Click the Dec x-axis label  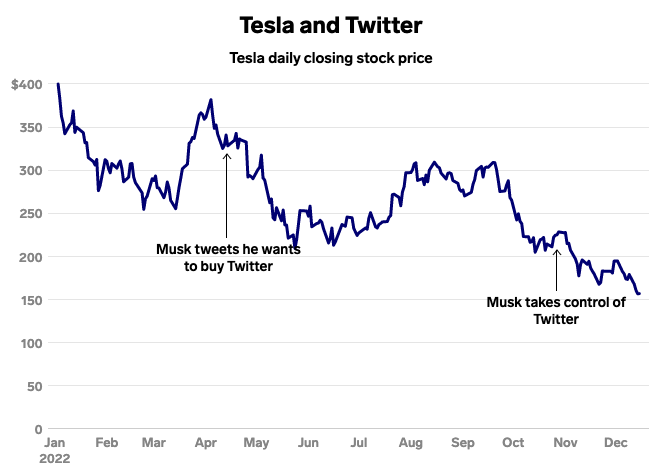point(616,443)
